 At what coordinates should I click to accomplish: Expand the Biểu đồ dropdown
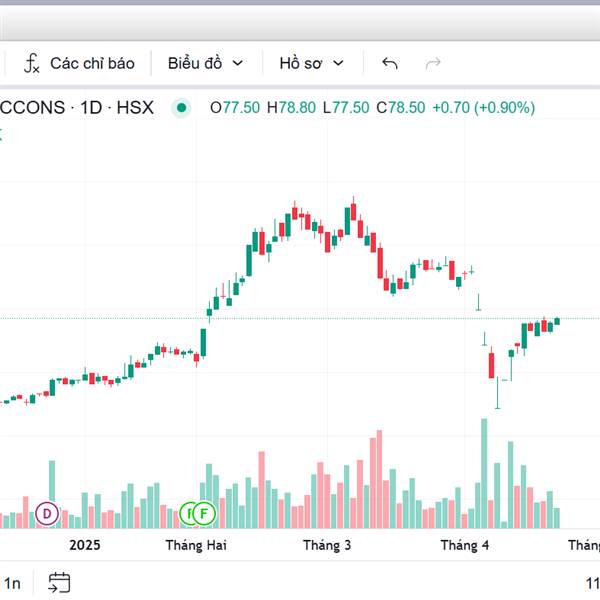pyautogui.click(x=205, y=64)
